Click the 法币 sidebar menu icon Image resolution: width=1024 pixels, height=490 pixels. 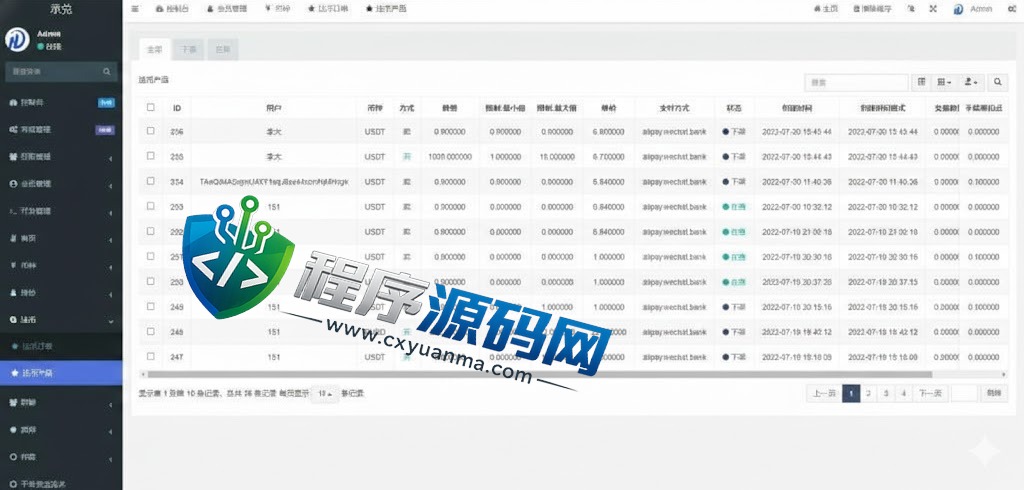13,320
